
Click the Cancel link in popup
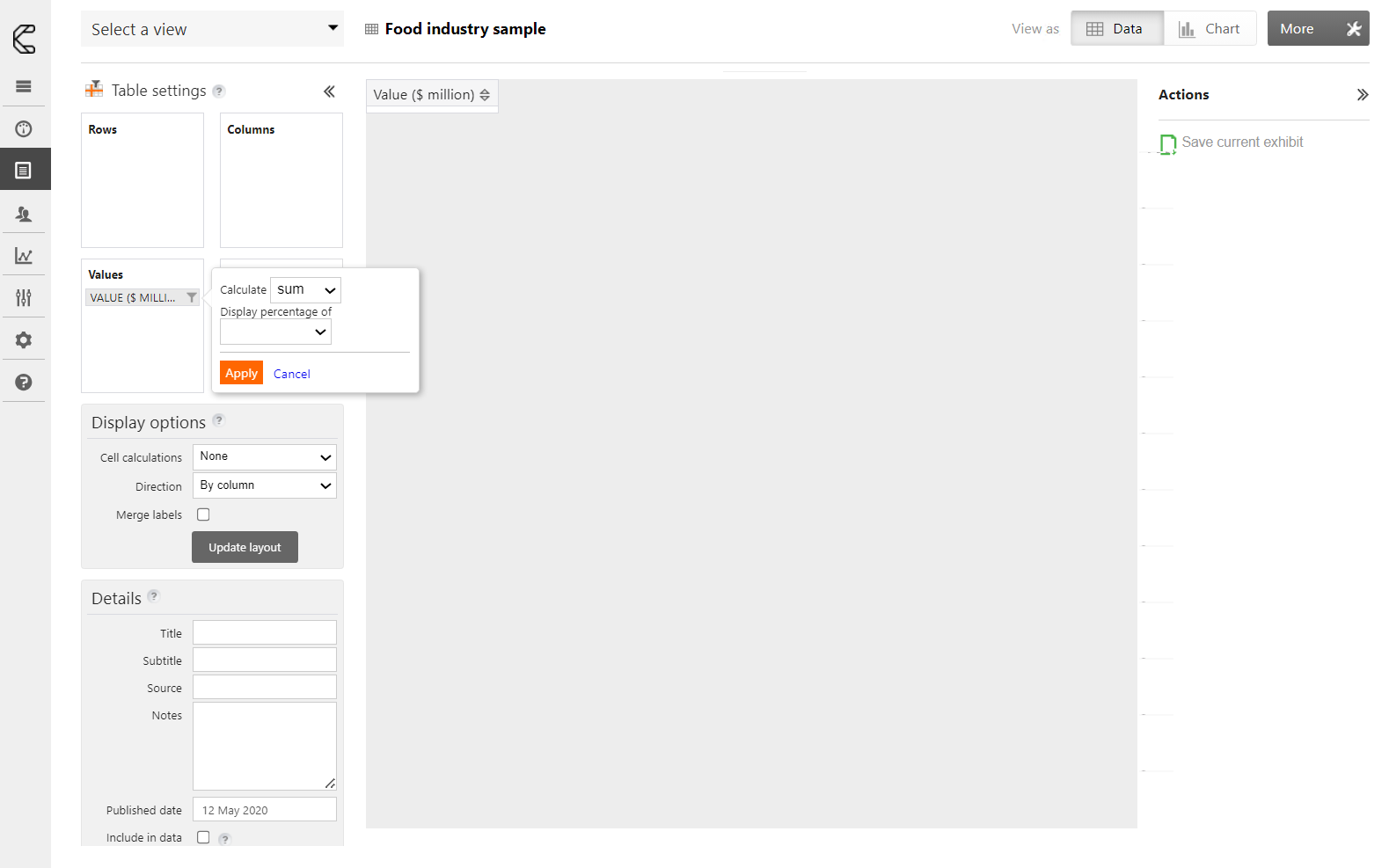(x=291, y=374)
